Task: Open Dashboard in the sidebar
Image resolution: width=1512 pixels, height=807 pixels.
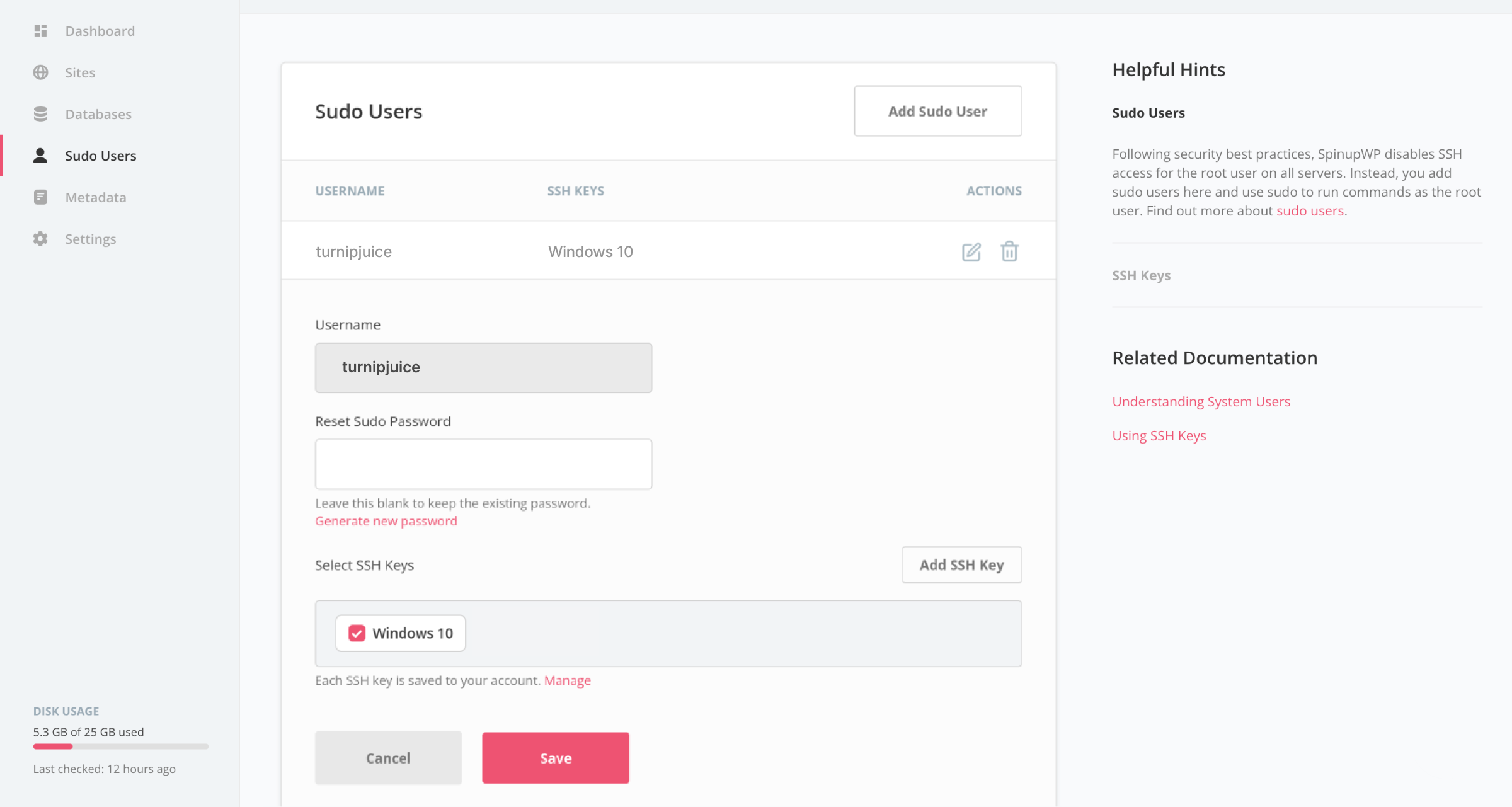Action: click(x=100, y=31)
